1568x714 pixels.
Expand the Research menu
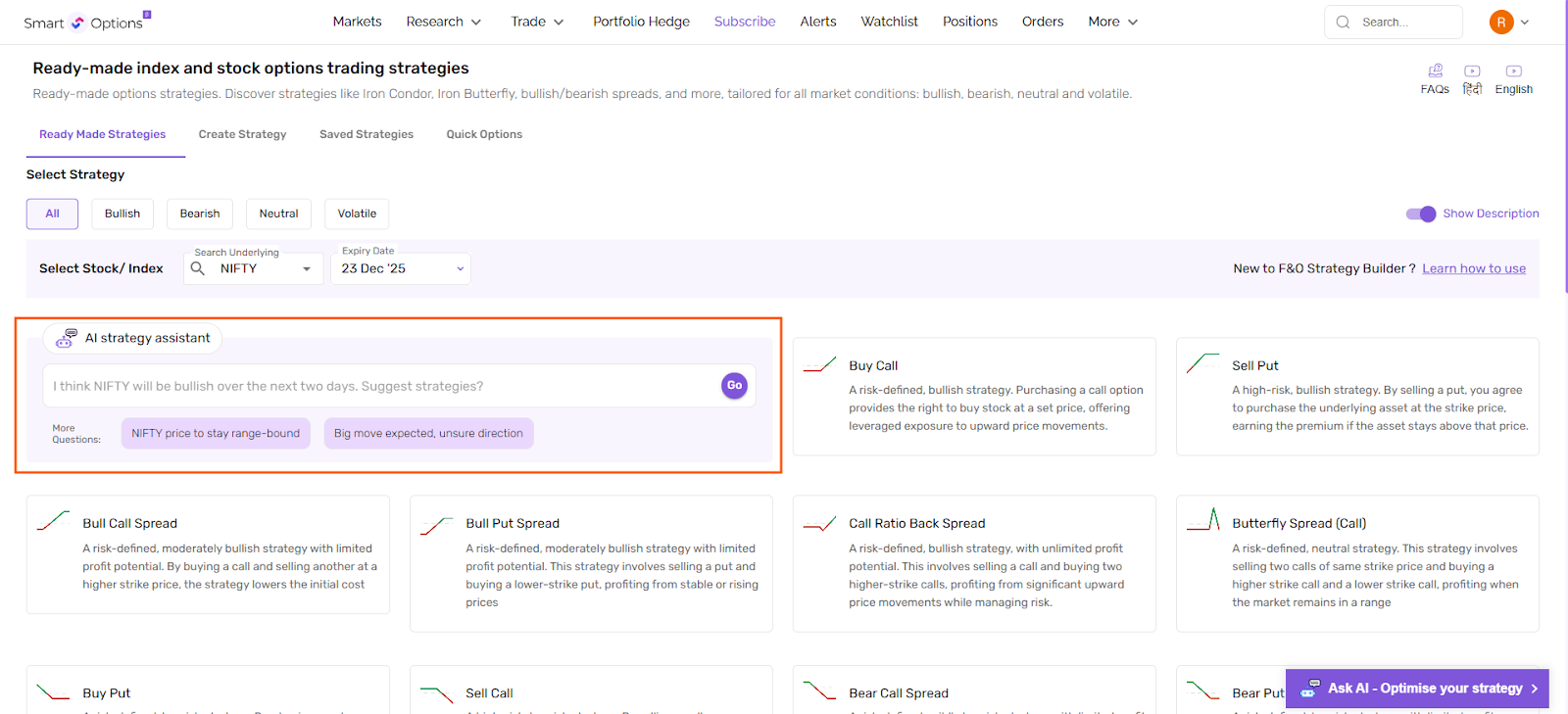(x=443, y=22)
